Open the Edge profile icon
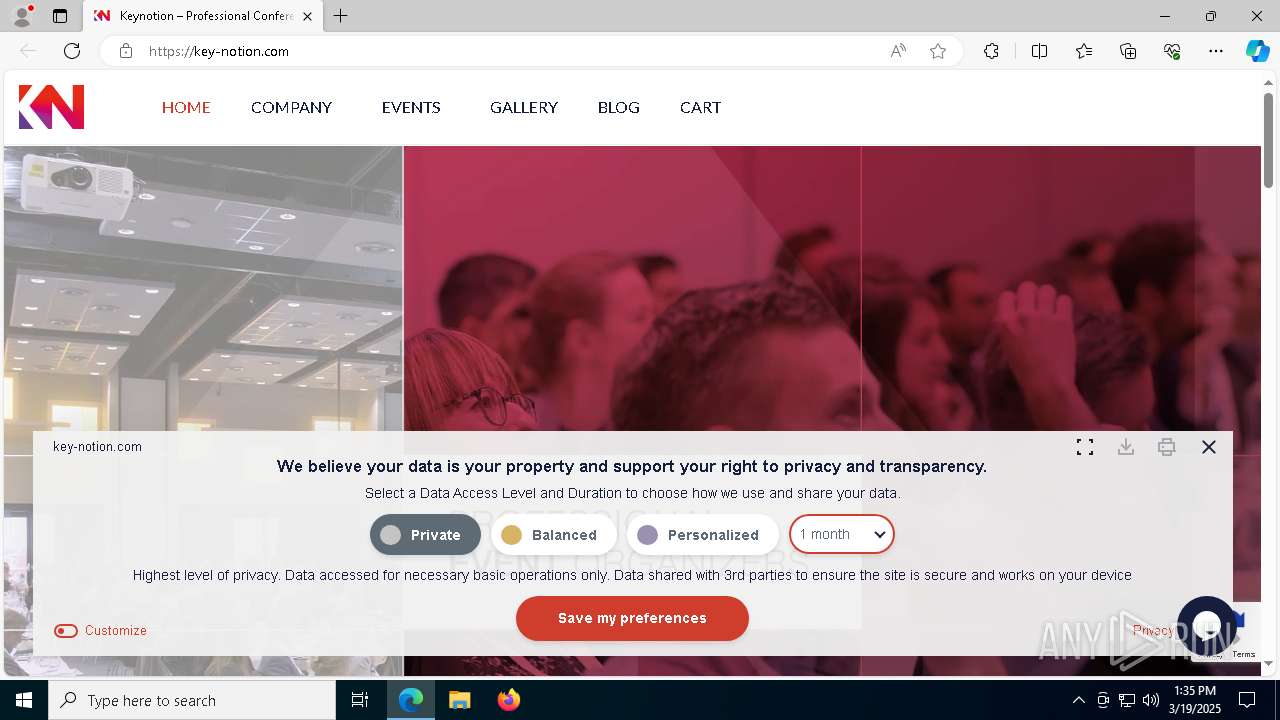Screen dimensions: 1280x720 click(22, 15)
